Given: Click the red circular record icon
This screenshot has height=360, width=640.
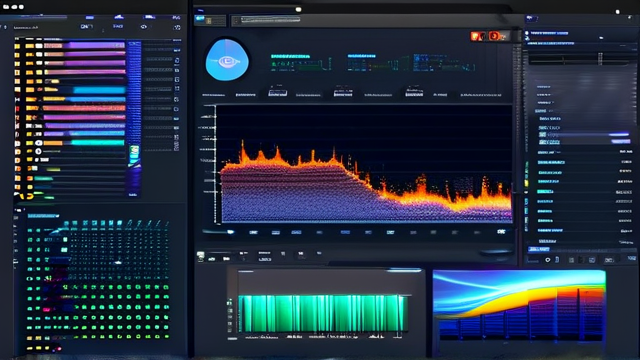Looking at the screenshot, I should pos(494,36).
